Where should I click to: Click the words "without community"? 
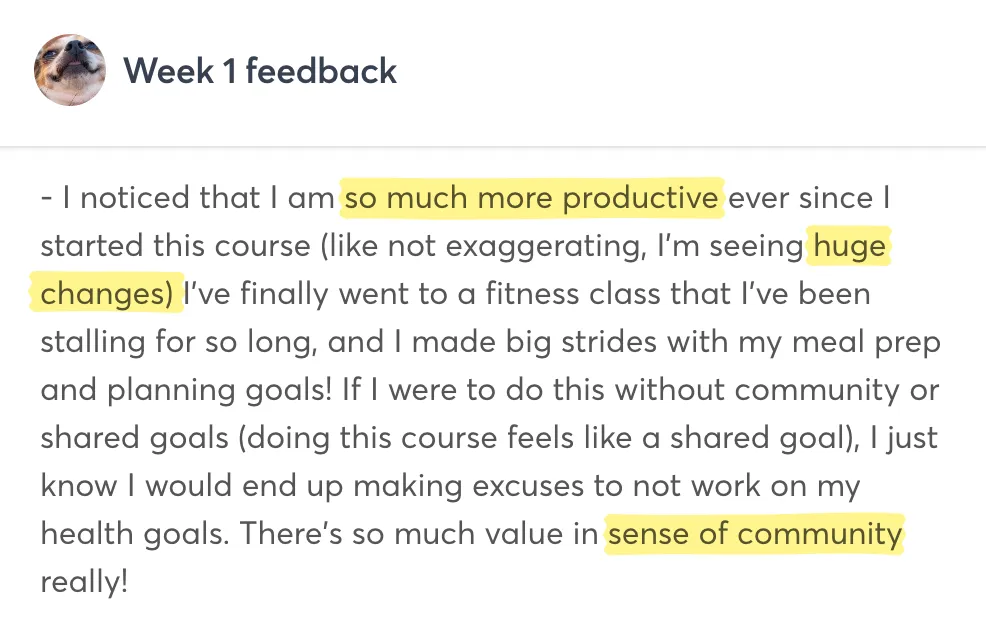744,390
